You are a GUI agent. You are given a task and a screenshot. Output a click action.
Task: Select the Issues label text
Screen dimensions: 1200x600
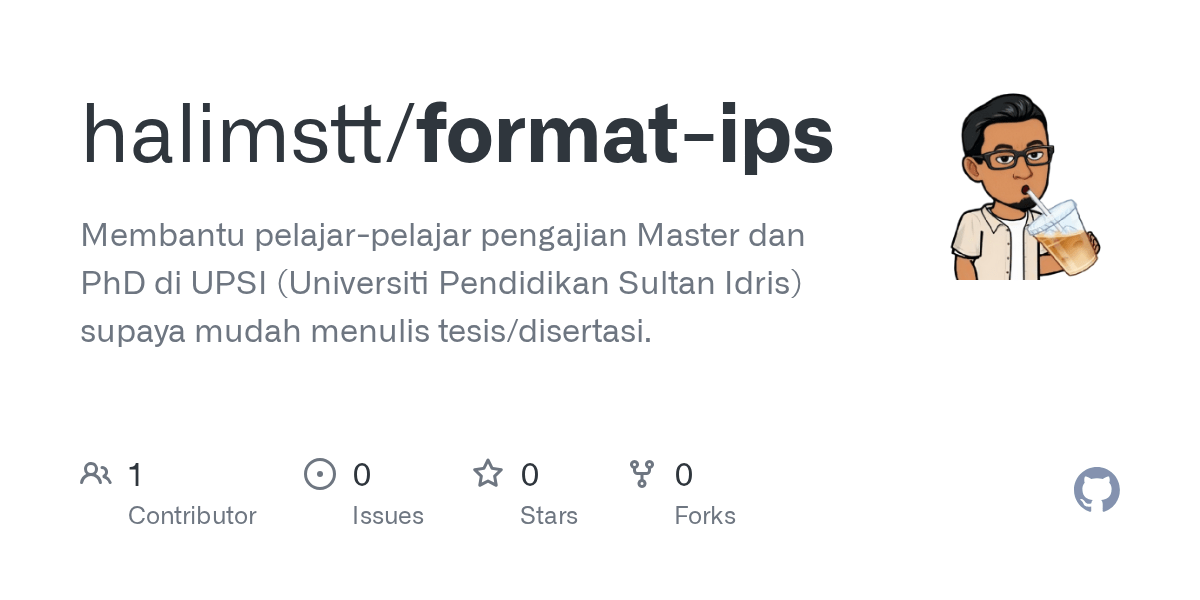point(388,516)
